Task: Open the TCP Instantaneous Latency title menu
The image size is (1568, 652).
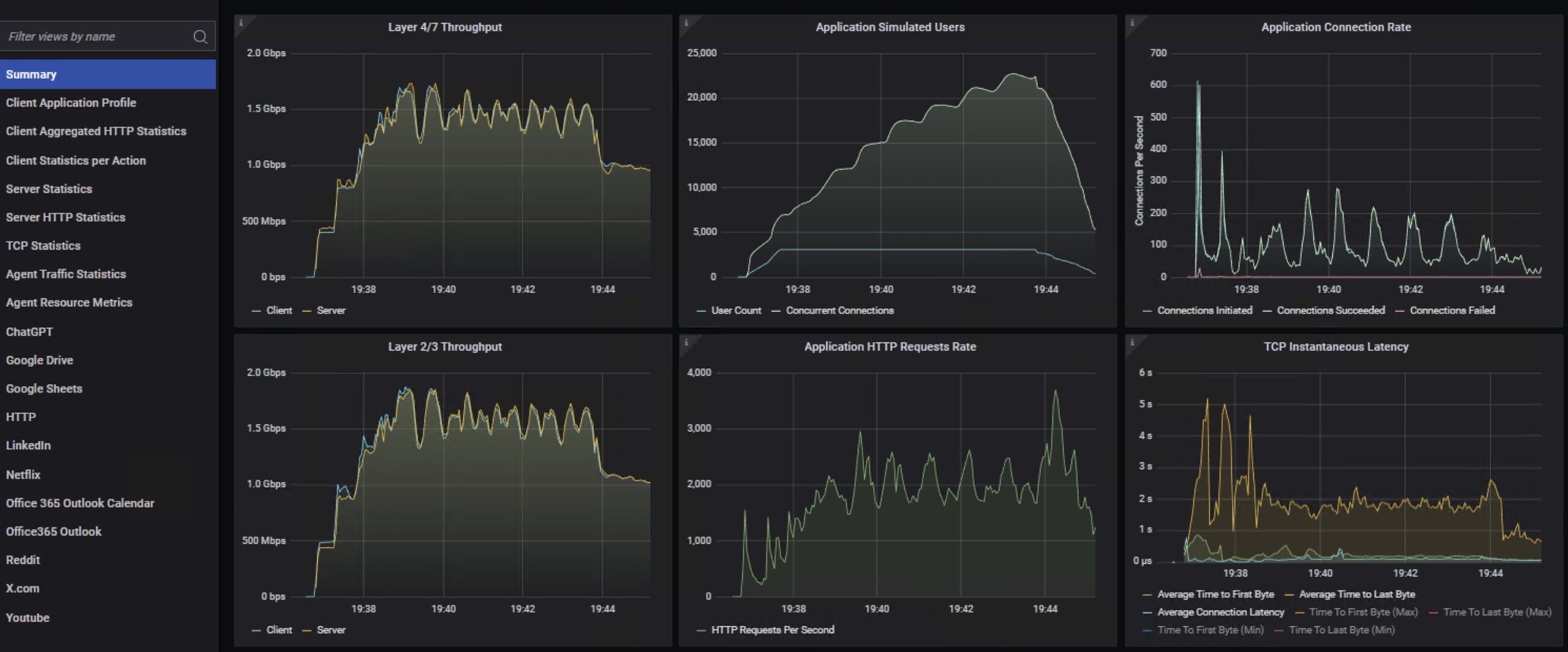Action: 1336,347
